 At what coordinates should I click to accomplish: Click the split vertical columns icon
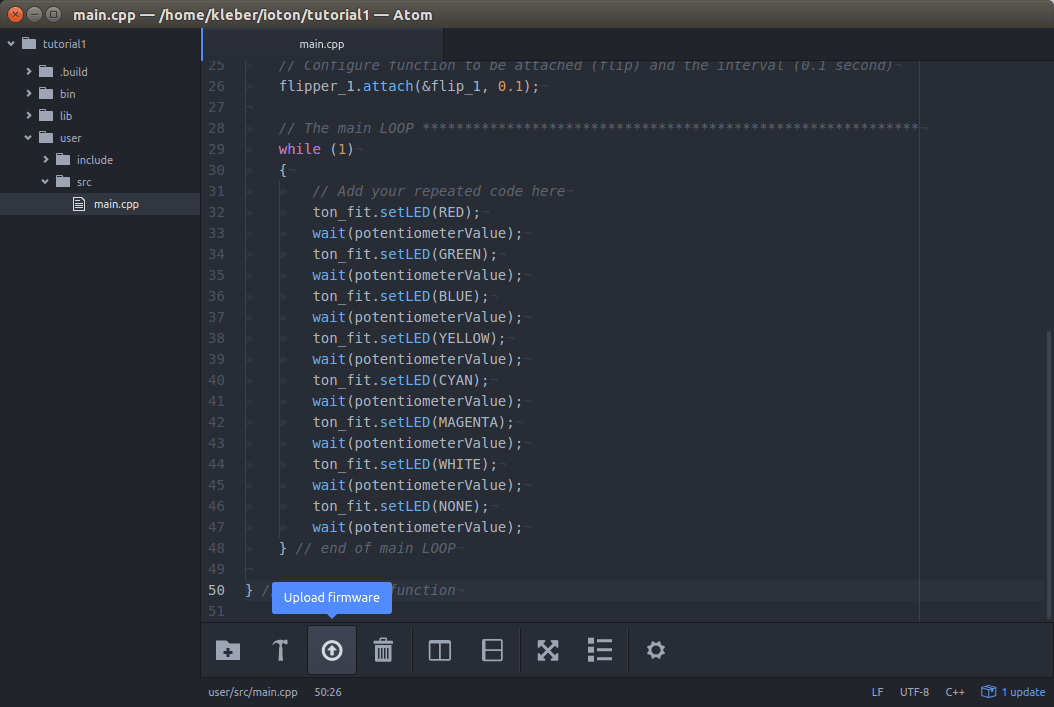click(440, 650)
